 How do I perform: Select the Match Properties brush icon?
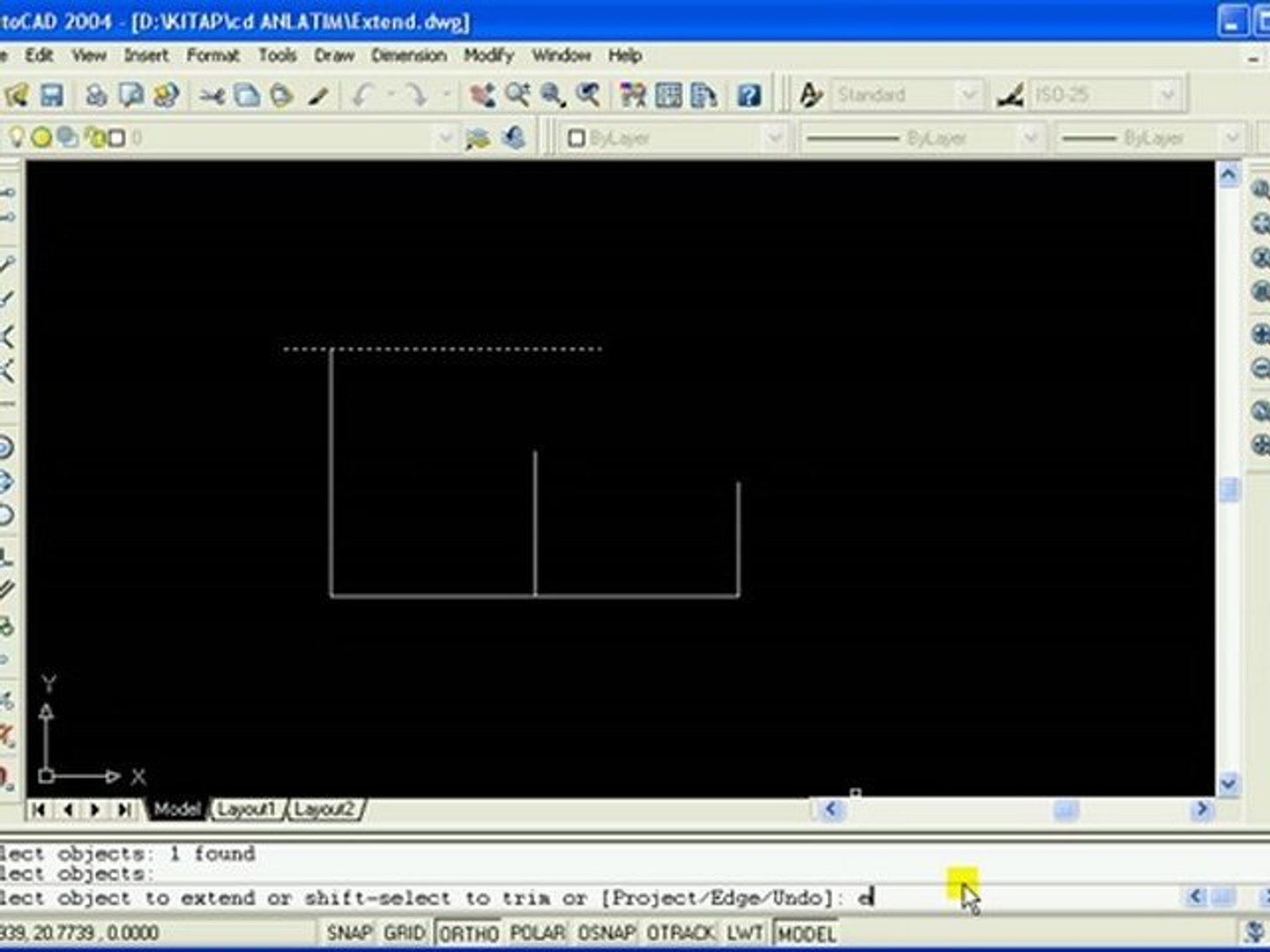point(317,94)
